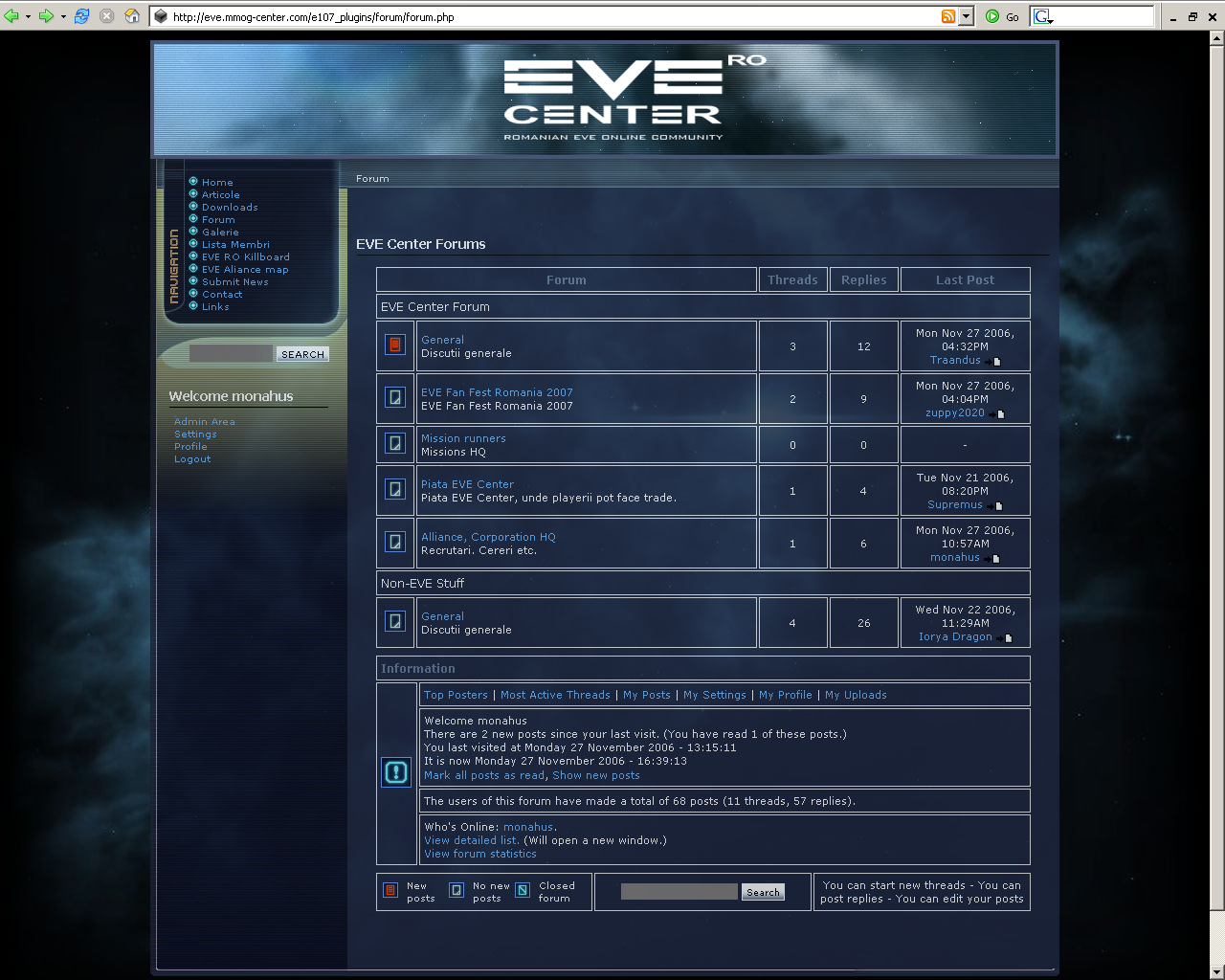Click the forum search field at bottom

679,892
